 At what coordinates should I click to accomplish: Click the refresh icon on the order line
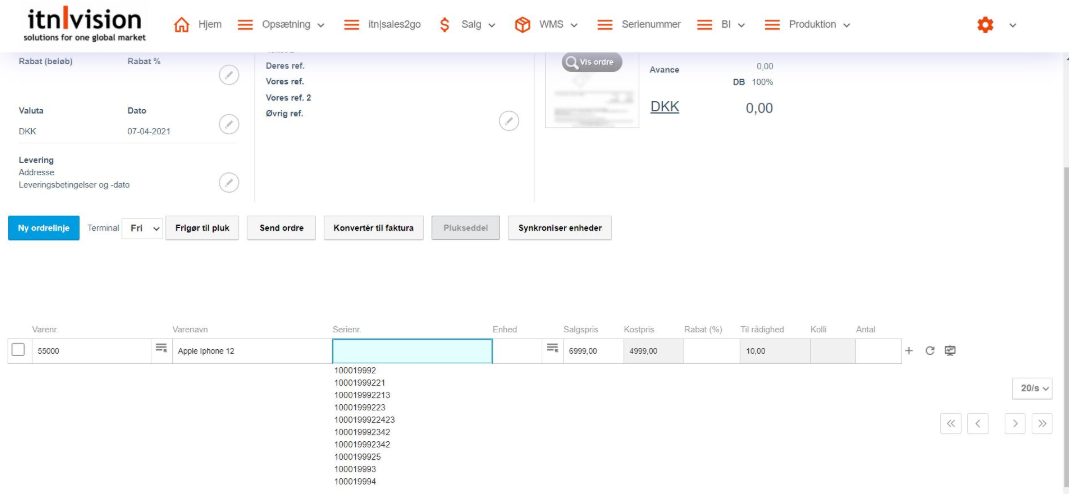pos(930,351)
